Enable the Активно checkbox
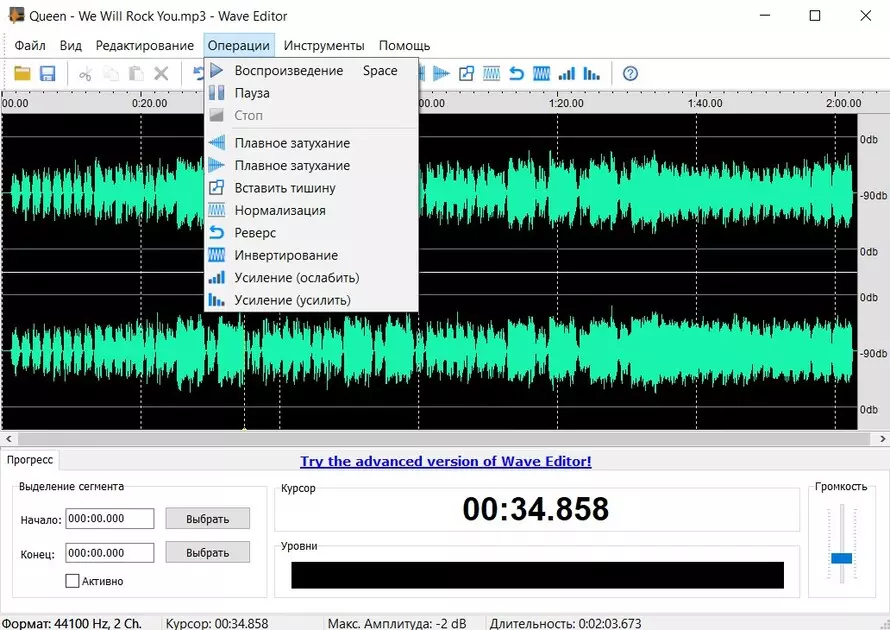 tap(73, 581)
